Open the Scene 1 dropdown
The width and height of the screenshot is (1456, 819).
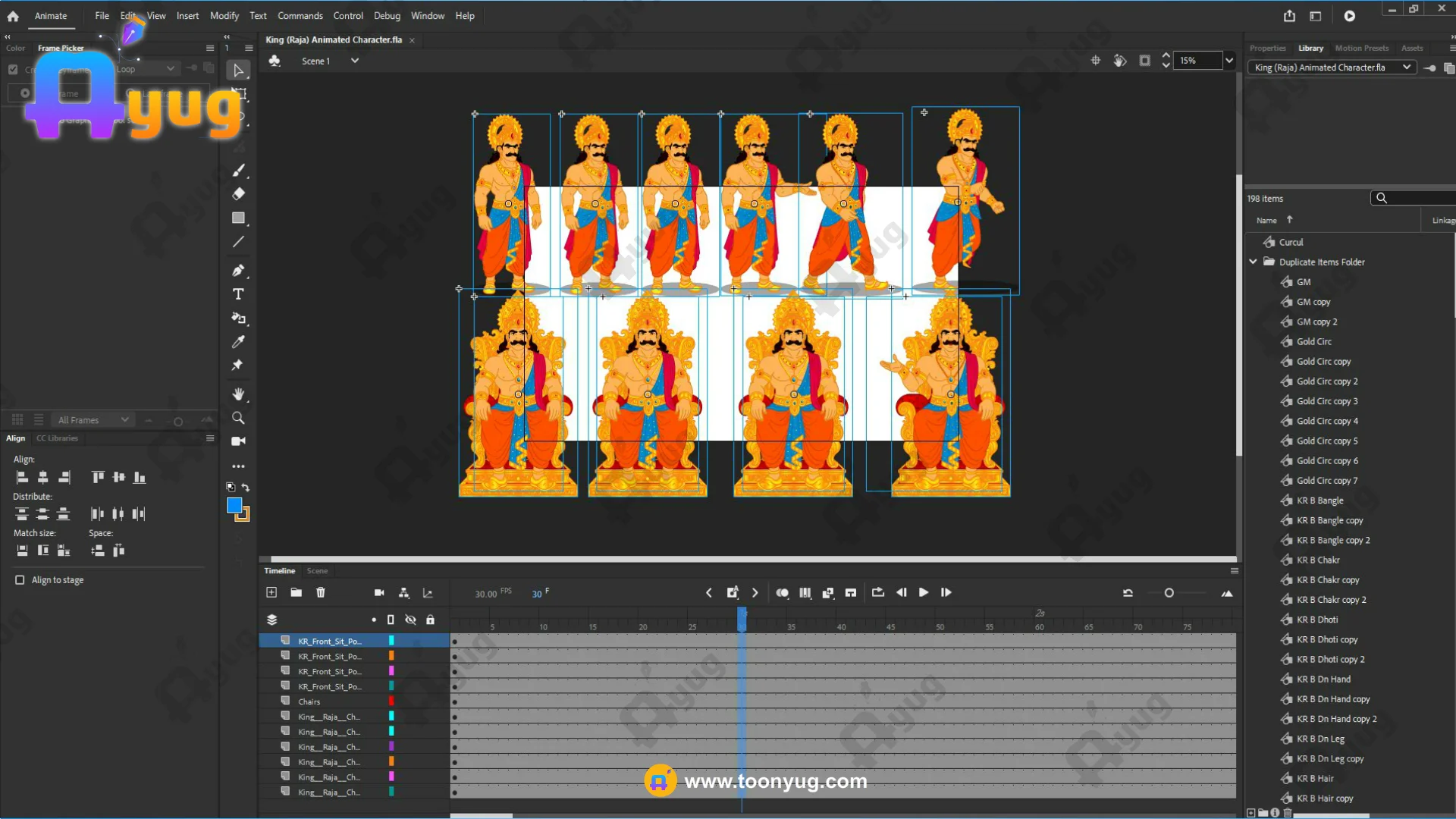pos(354,61)
